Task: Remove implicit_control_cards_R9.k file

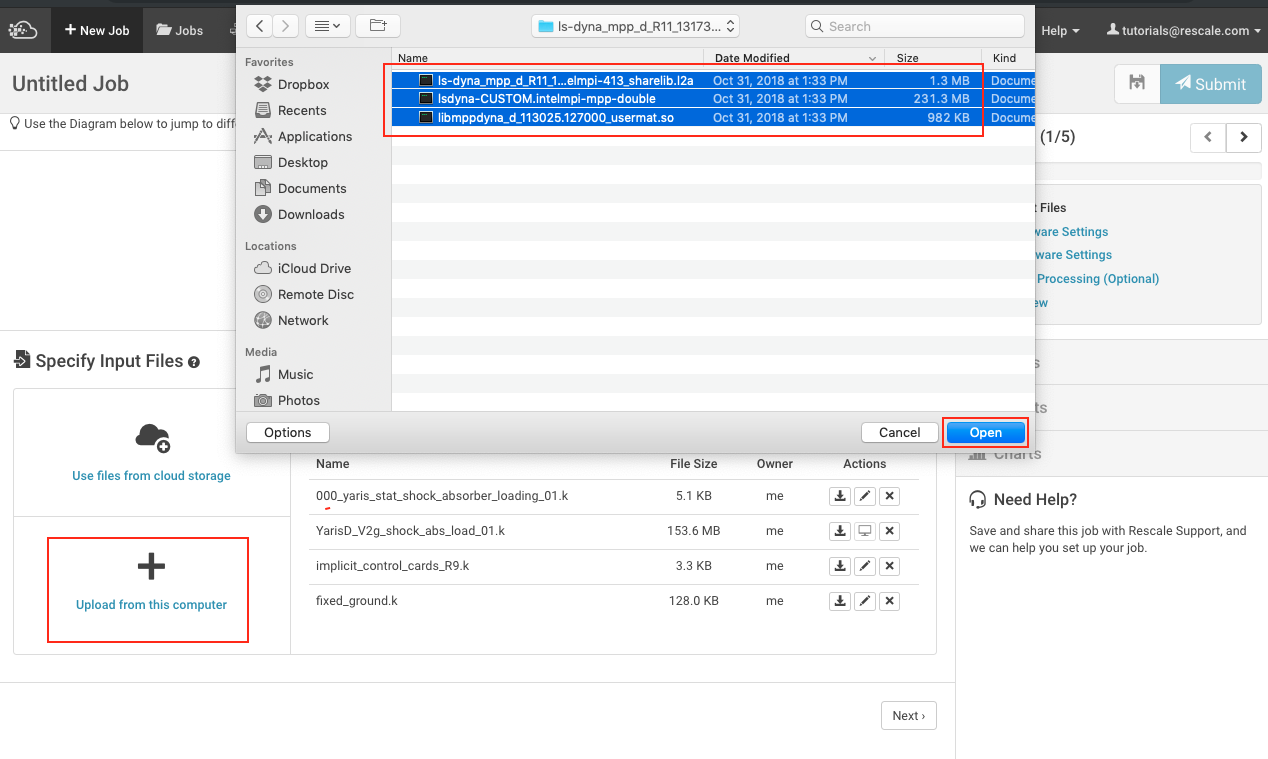Action: click(889, 566)
